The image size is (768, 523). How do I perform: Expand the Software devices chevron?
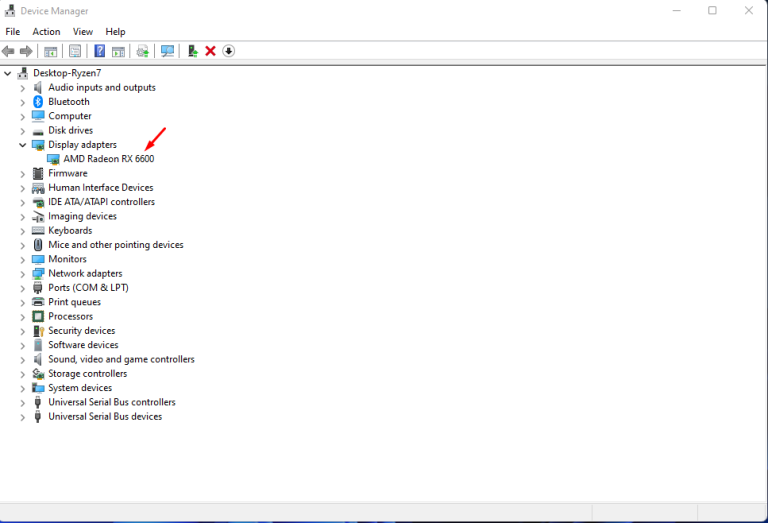pyautogui.click(x=23, y=346)
